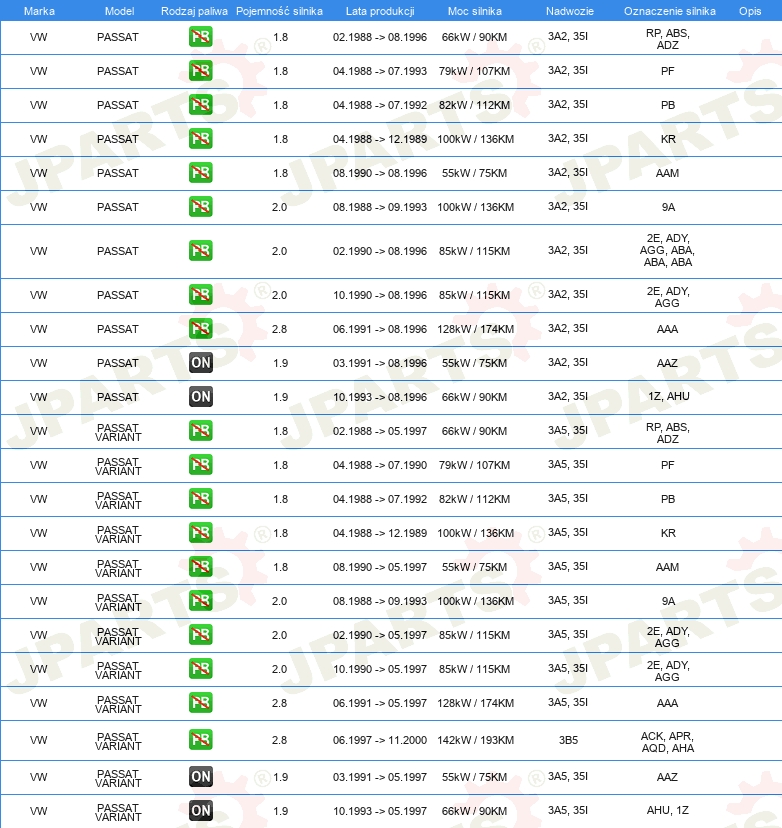Select the '08.1990 -> 05.1997' production years cell
This screenshot has width=782, height=828.
coord(380,567)
